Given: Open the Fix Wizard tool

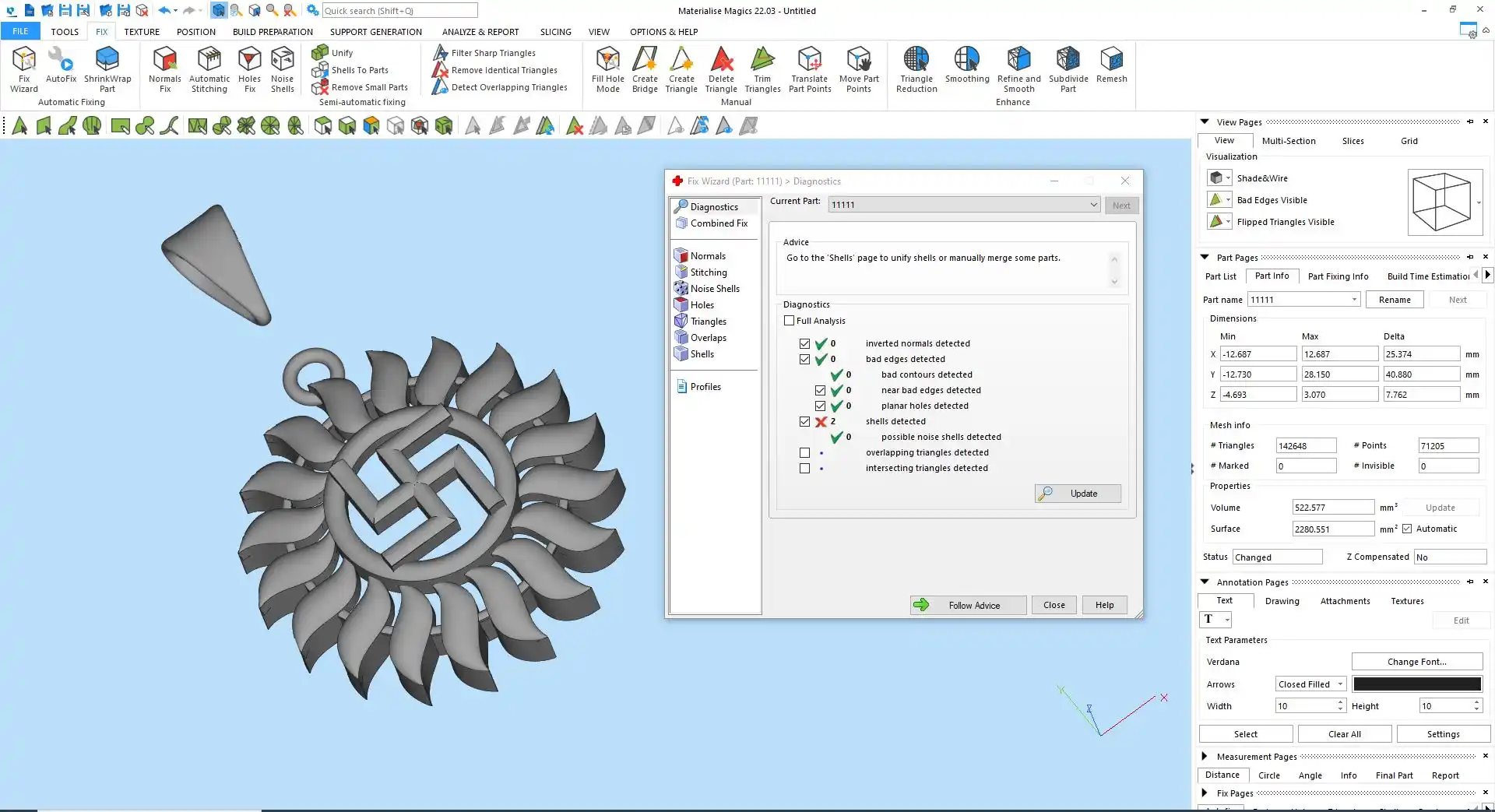Looking at the screenshot, I should click(x=24, y=69).
